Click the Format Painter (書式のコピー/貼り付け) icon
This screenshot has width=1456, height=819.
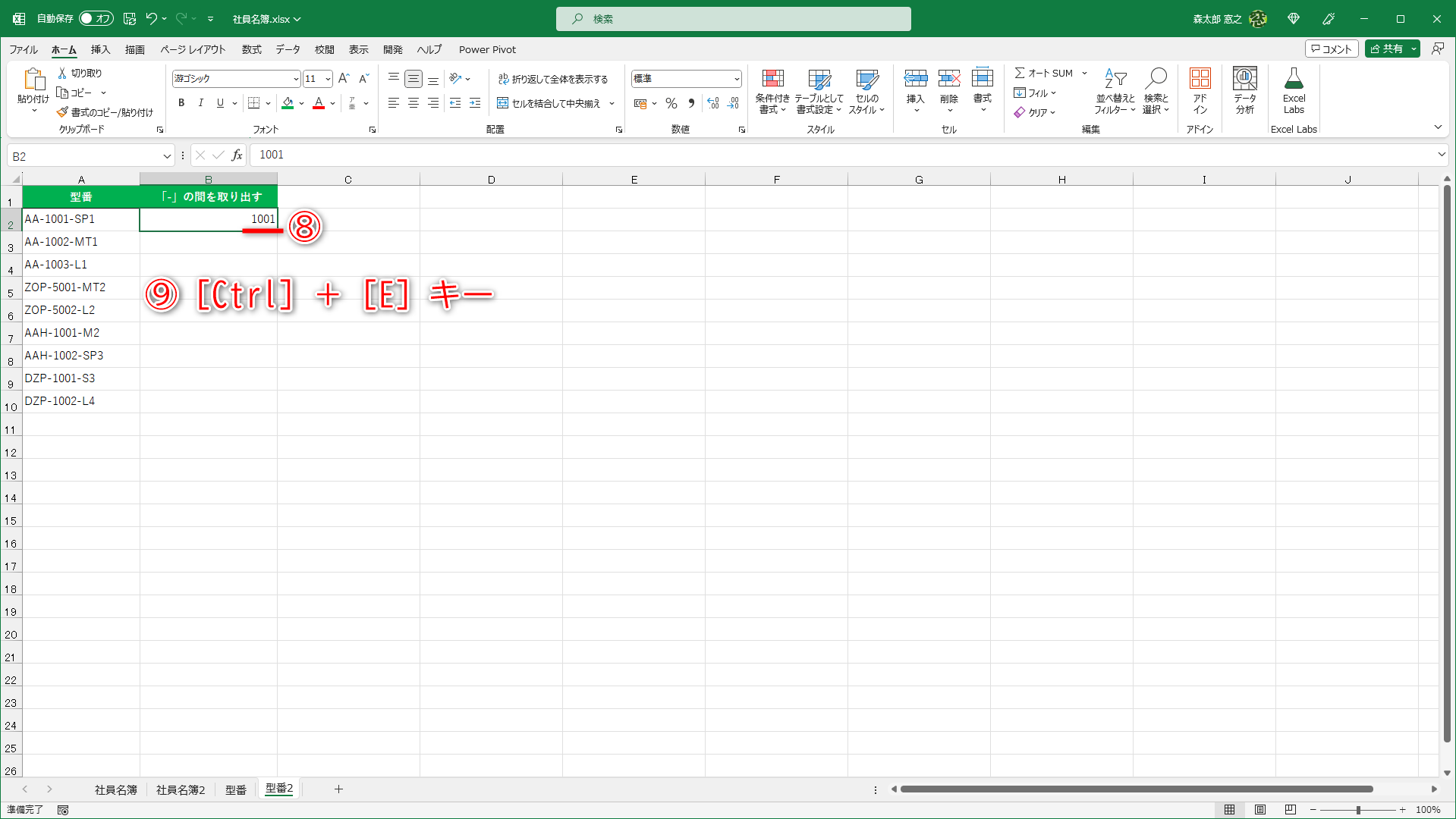[x=62, y=112]
